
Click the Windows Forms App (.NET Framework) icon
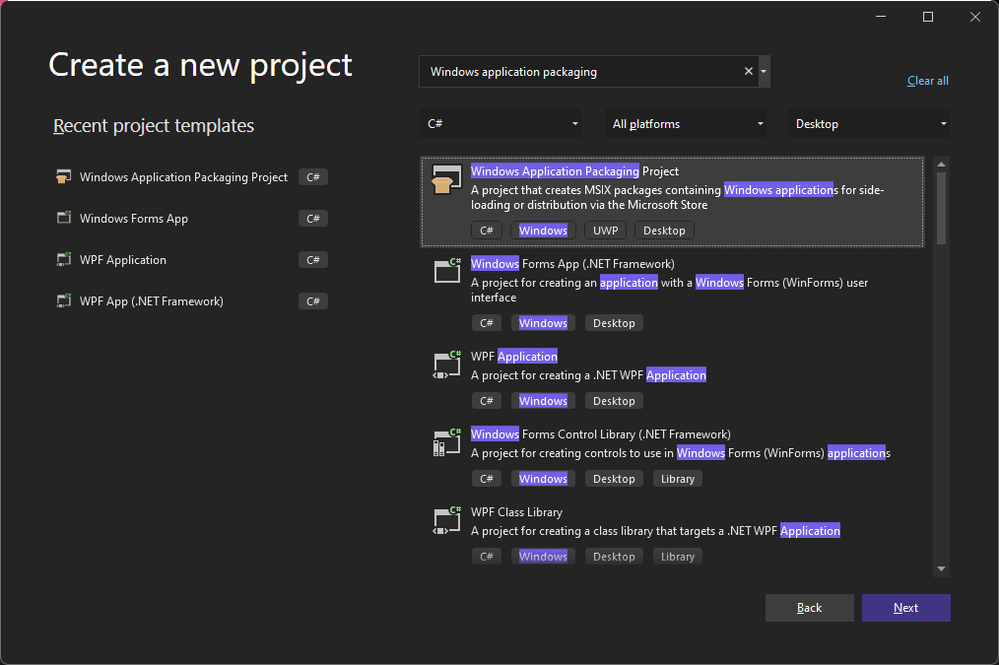(x=446, y=271)
